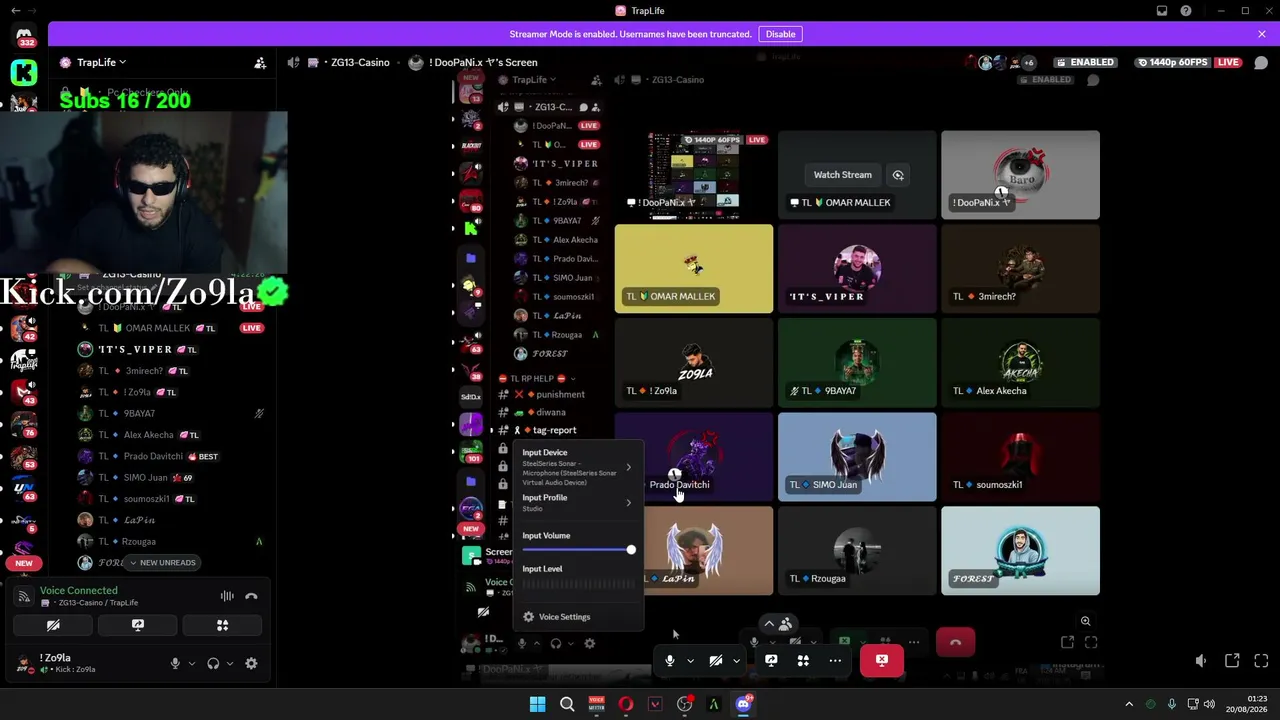The image size is (1280, 720).
Task: Click the system tray volume icon
Action: tap(1209, 704)
